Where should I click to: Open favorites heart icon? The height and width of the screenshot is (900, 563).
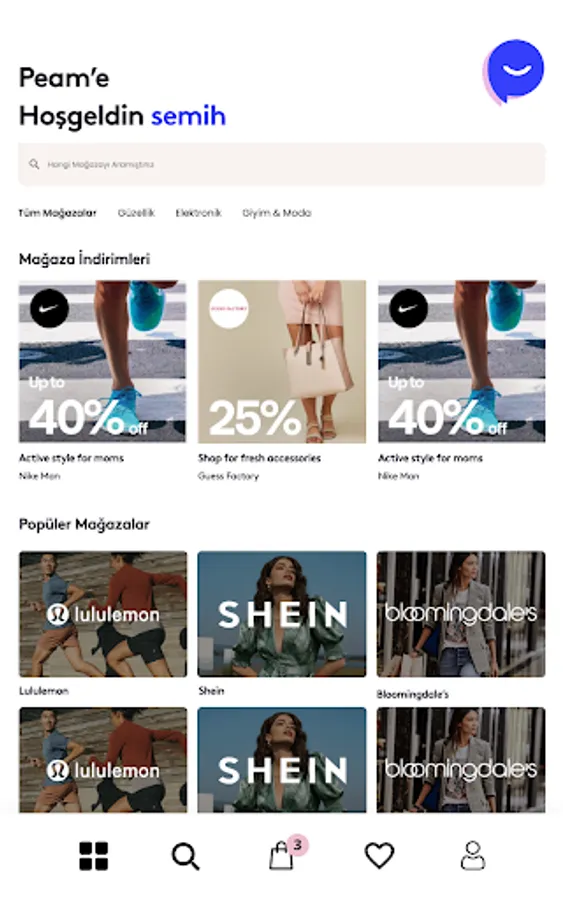[379, 856]
